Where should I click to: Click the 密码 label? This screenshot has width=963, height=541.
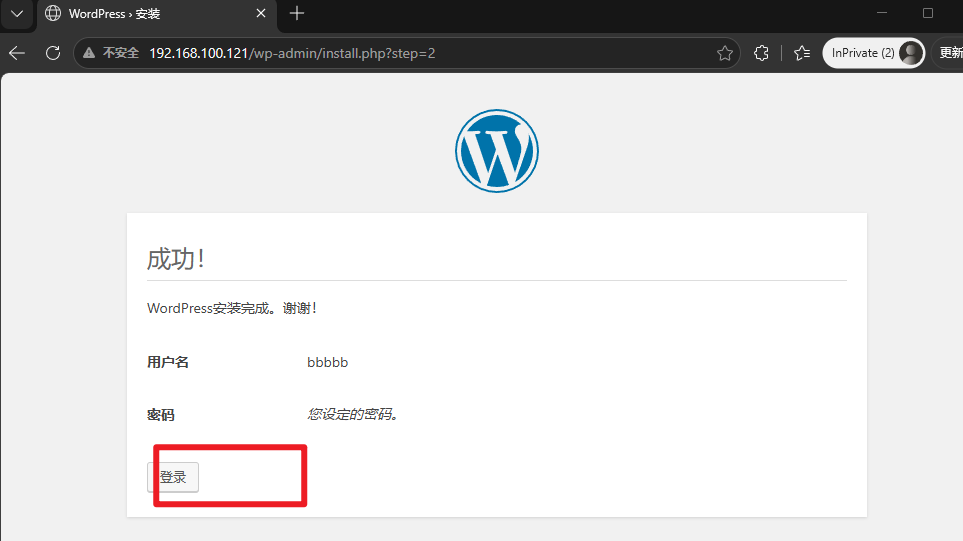[161, 415]
